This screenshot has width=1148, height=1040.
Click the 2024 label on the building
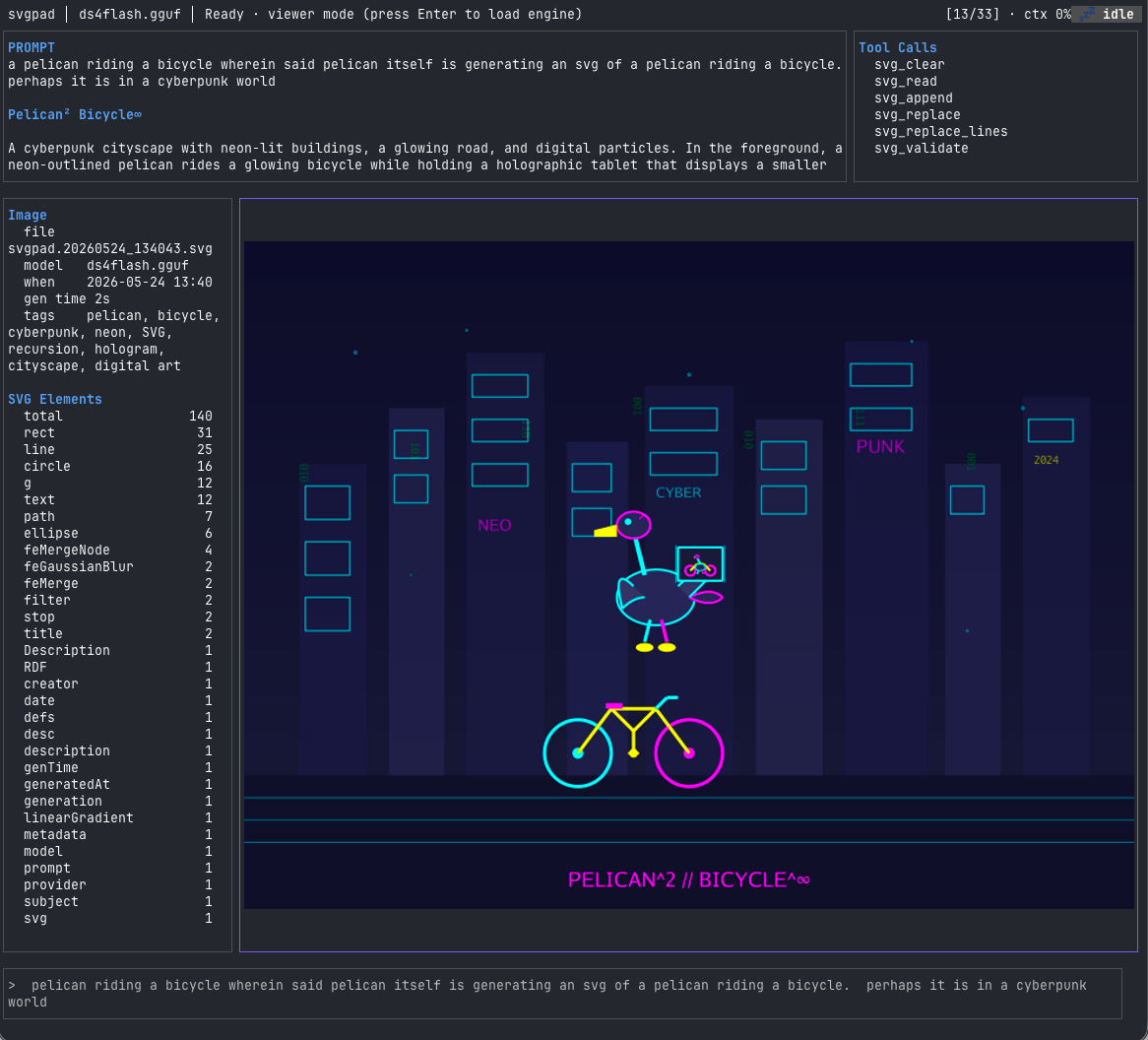[1047, 460]
